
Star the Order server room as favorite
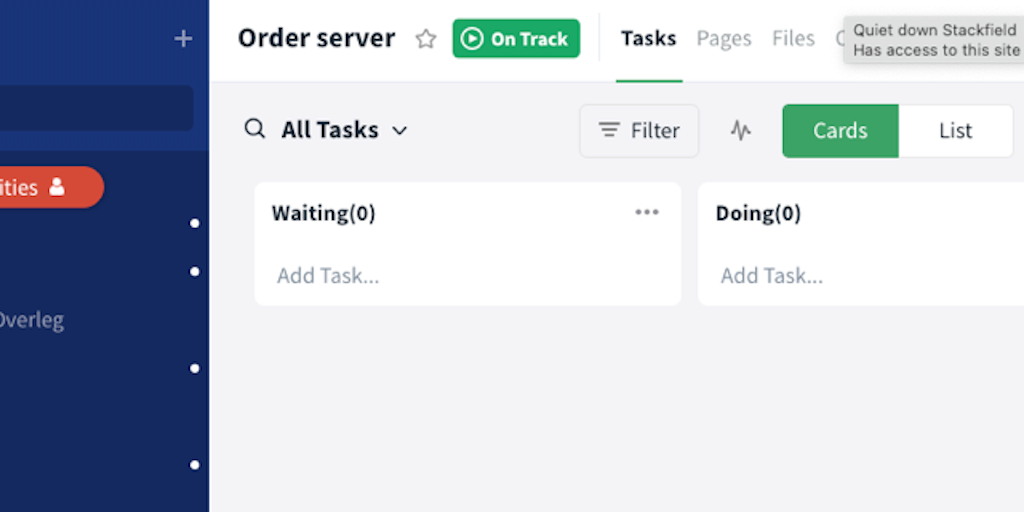point(426,39)
